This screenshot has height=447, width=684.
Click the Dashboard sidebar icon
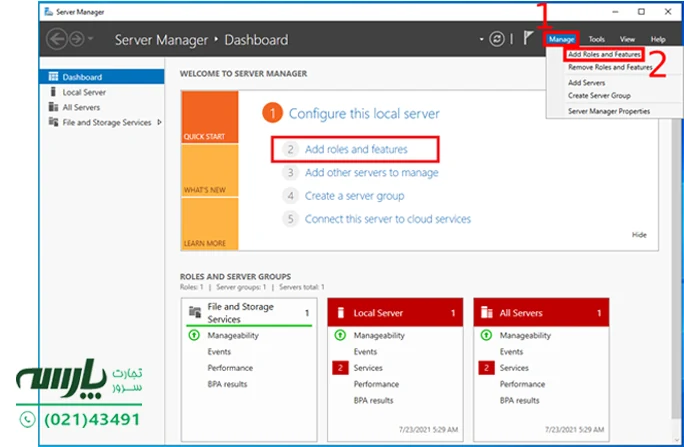pos(53,77)
